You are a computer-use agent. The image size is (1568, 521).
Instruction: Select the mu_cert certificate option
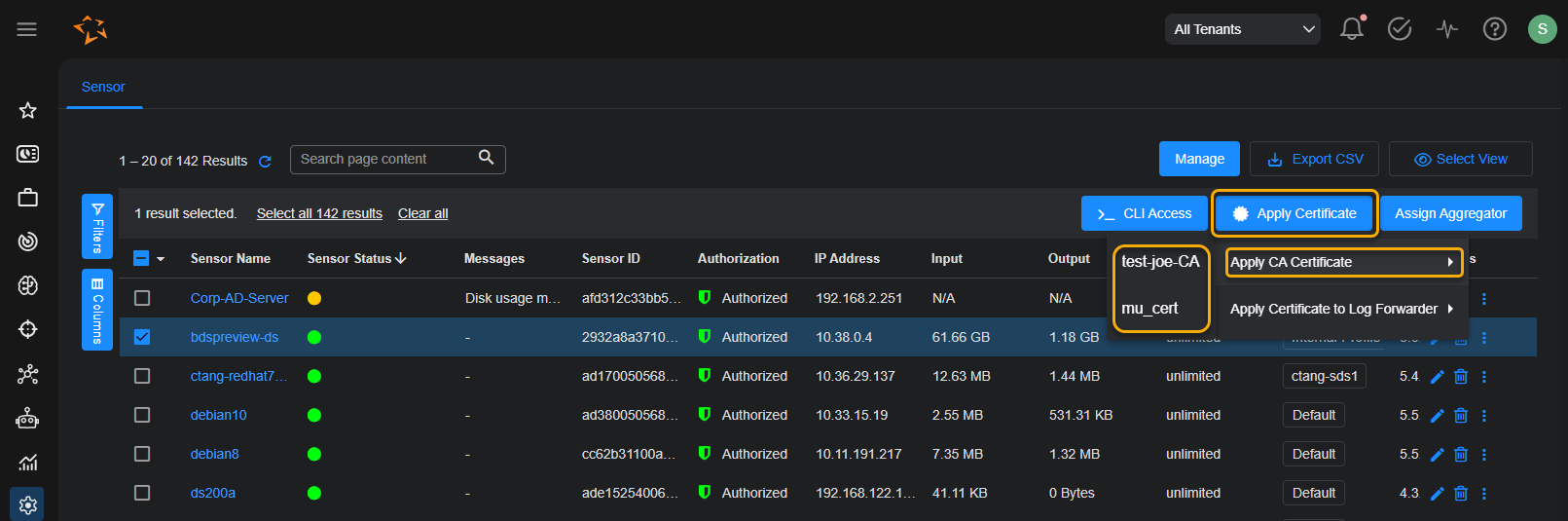click(x=1149, y=309)
